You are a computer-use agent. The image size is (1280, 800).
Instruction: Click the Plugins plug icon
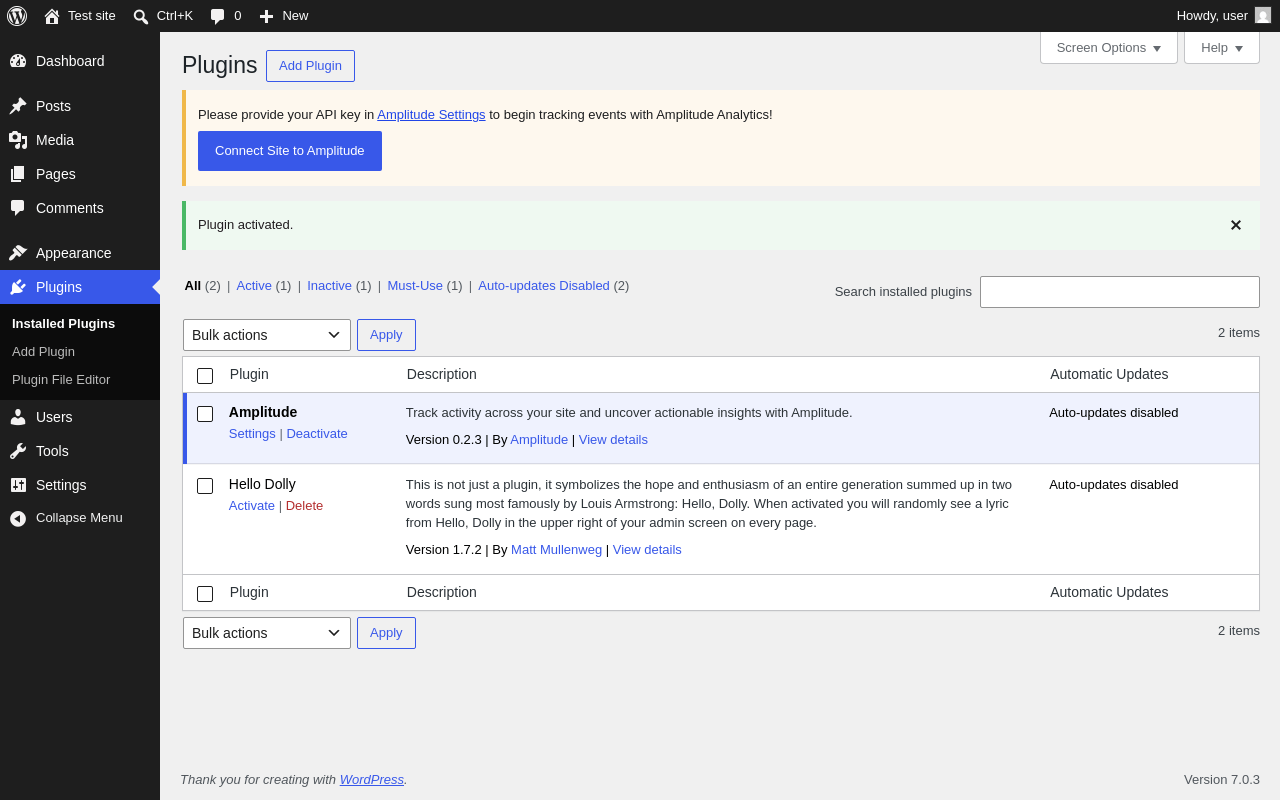point(18,287)
